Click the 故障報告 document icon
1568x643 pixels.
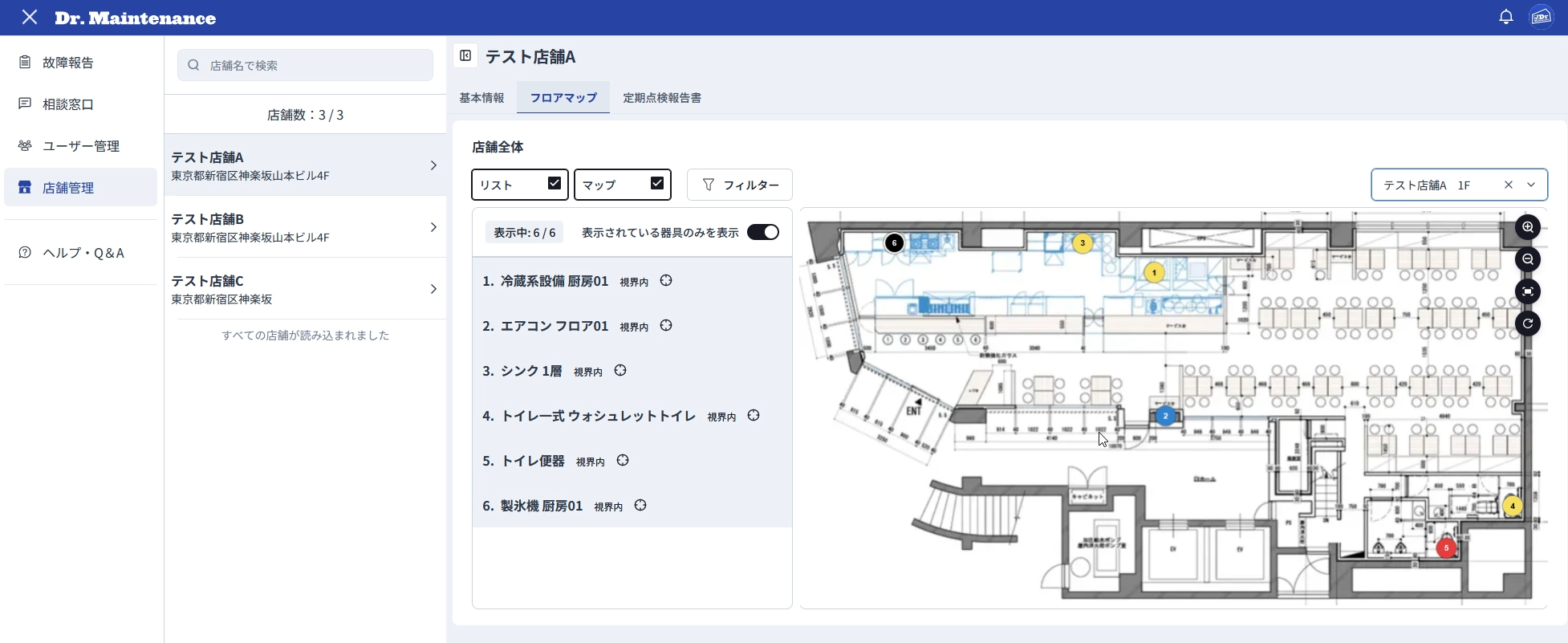pyautogui.click(x=25, y=62)
